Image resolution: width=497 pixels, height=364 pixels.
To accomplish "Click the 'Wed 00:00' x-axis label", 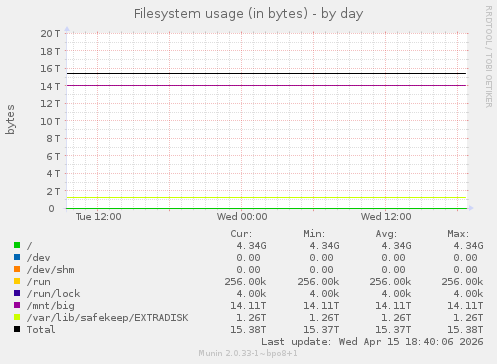I will (x=242, y=217).
